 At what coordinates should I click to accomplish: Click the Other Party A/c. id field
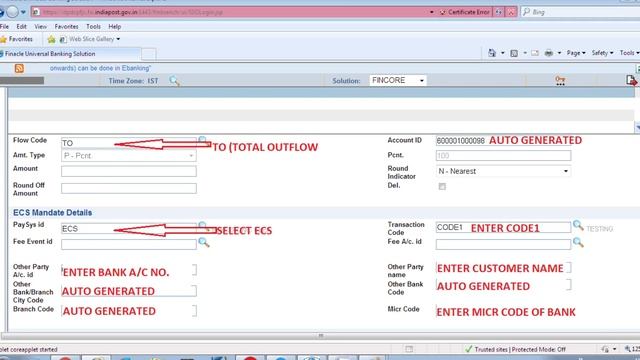click(x=129, y=270)
